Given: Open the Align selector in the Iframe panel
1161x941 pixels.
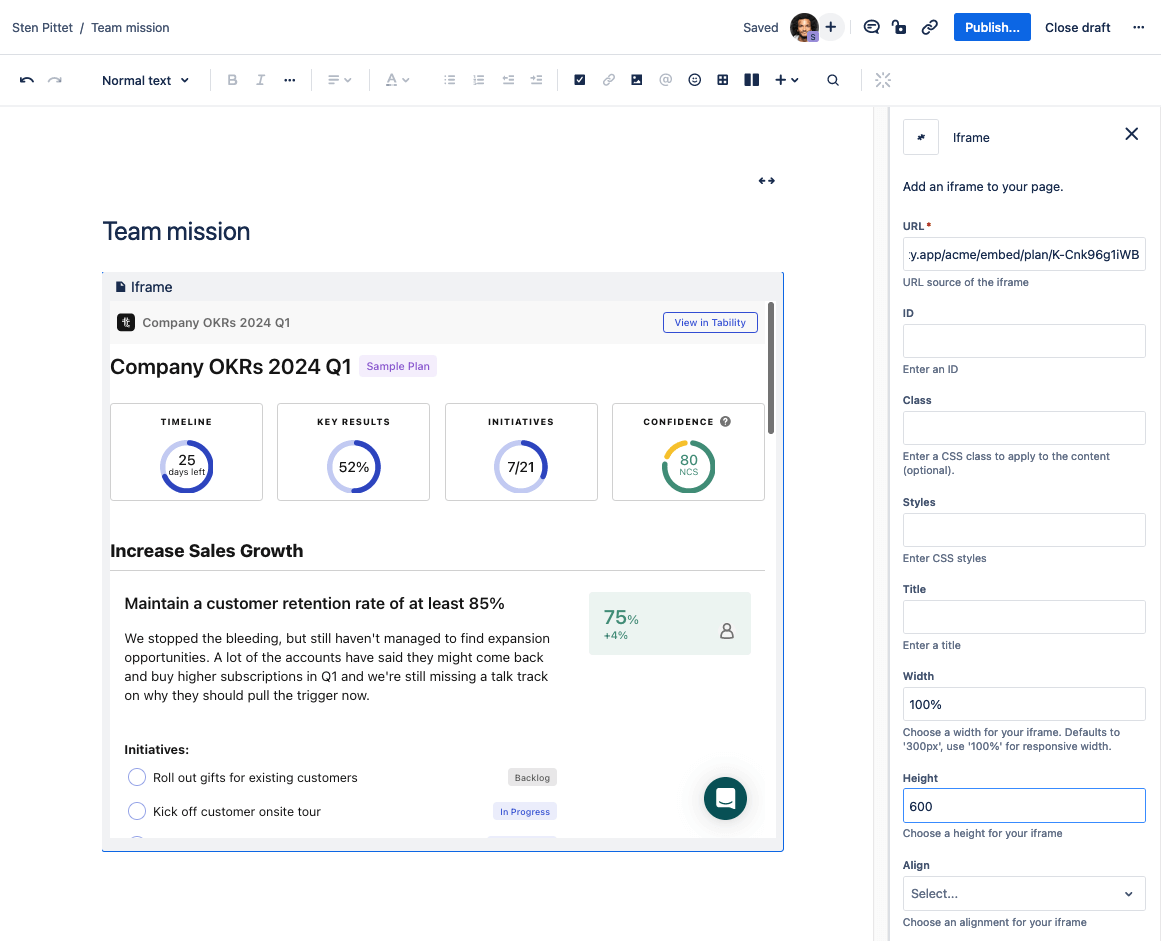Looking at the screenshot, I should 1023,893.
